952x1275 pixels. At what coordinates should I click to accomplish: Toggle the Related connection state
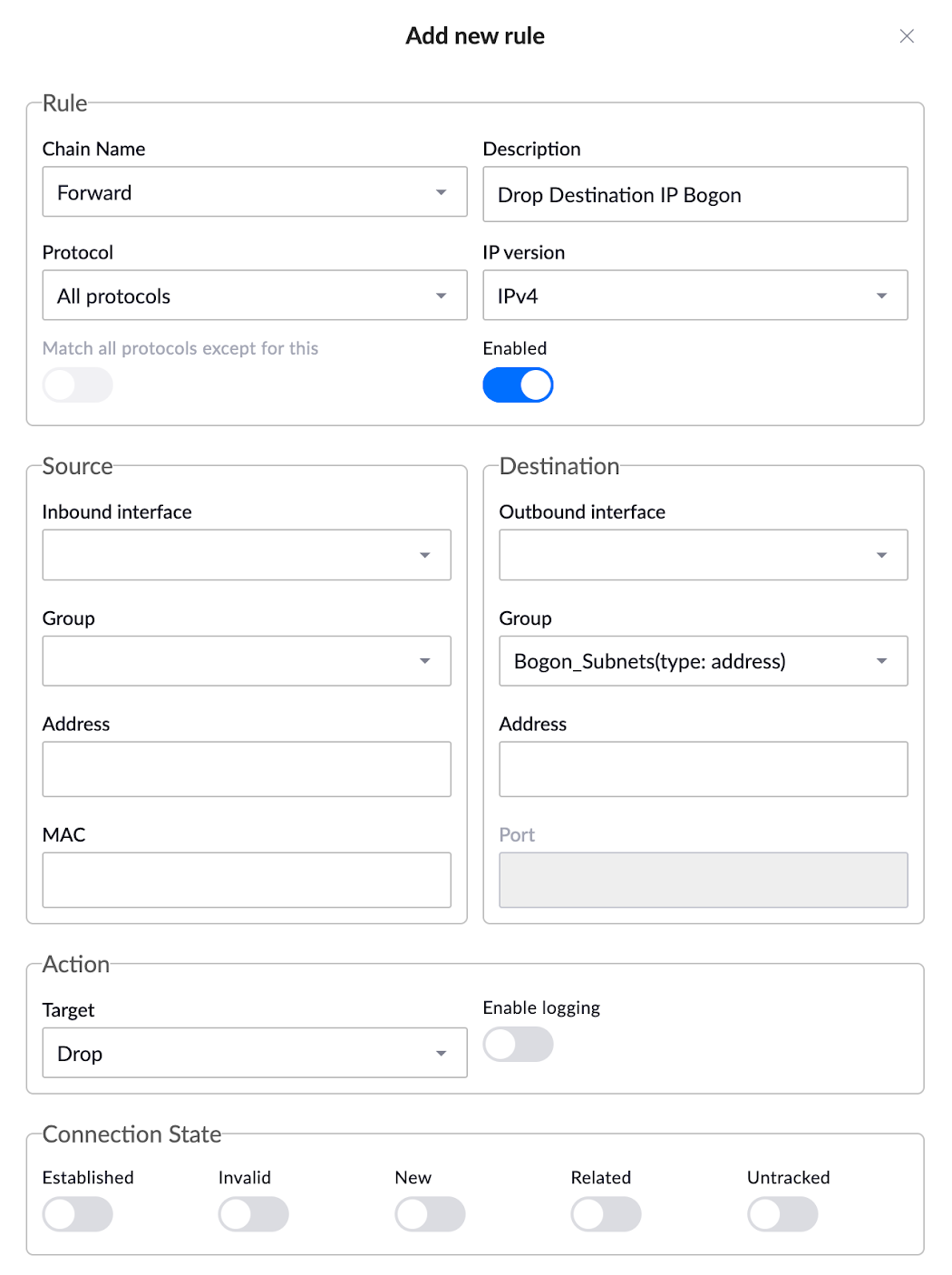click(606, 1213)
